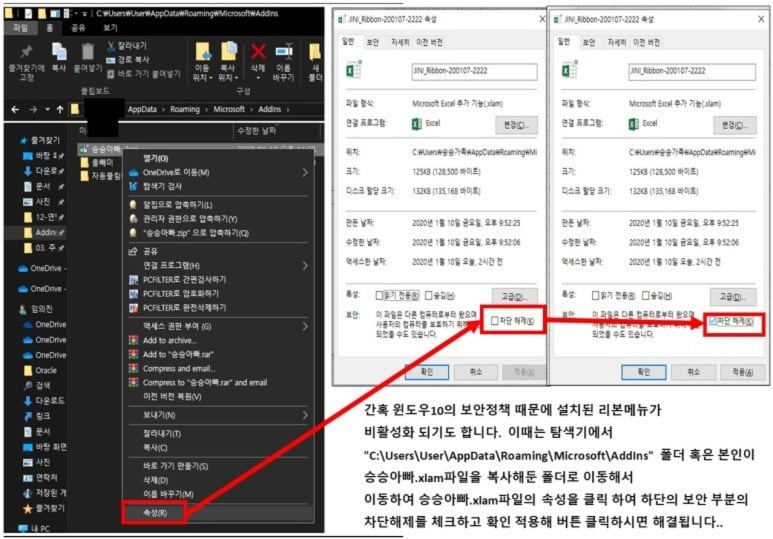
Task: Toggle the 숨김 checkbox in right dialog
Action: tap(646, 296)
